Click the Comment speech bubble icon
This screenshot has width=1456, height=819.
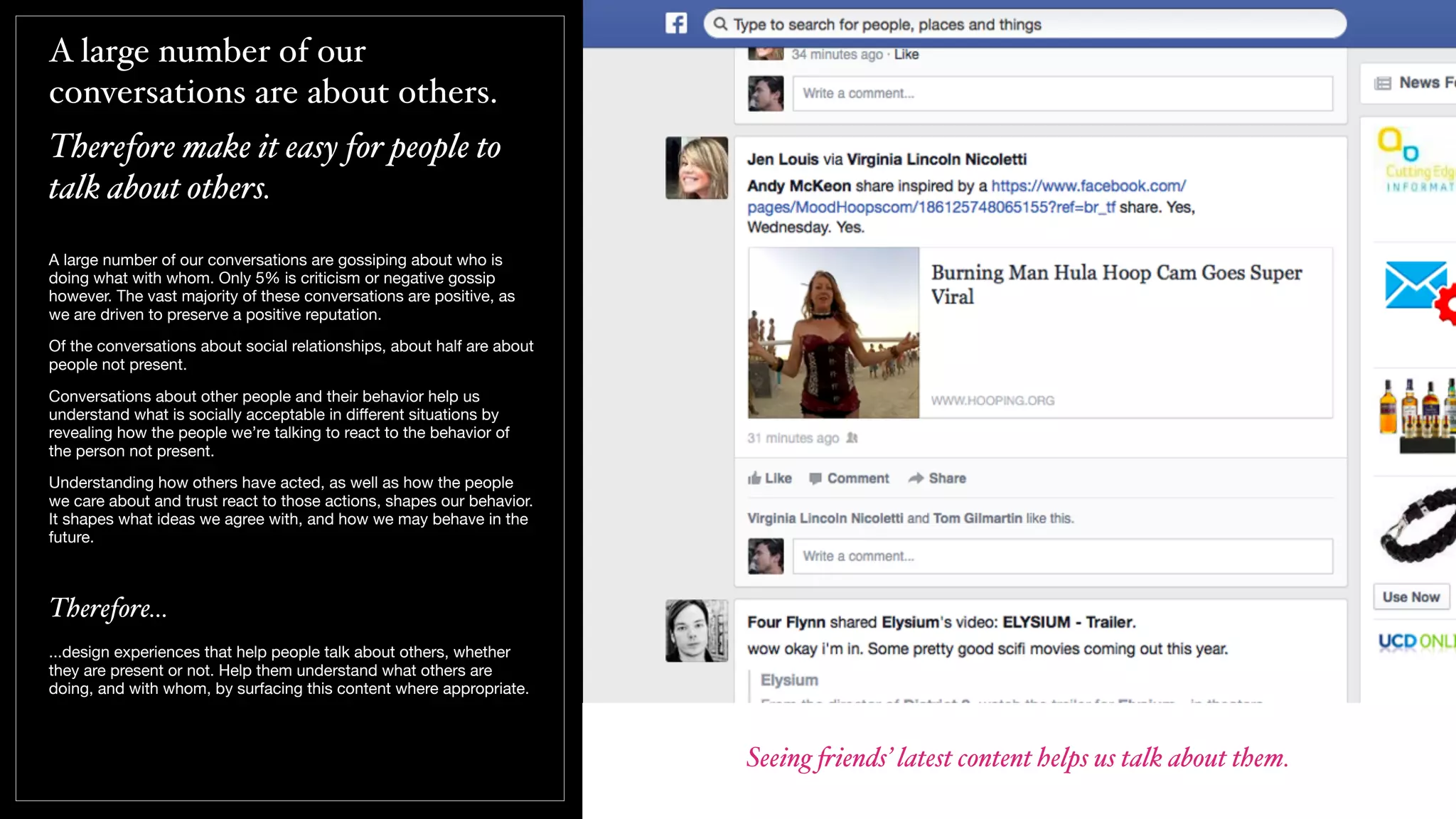(x=815, y=478)
